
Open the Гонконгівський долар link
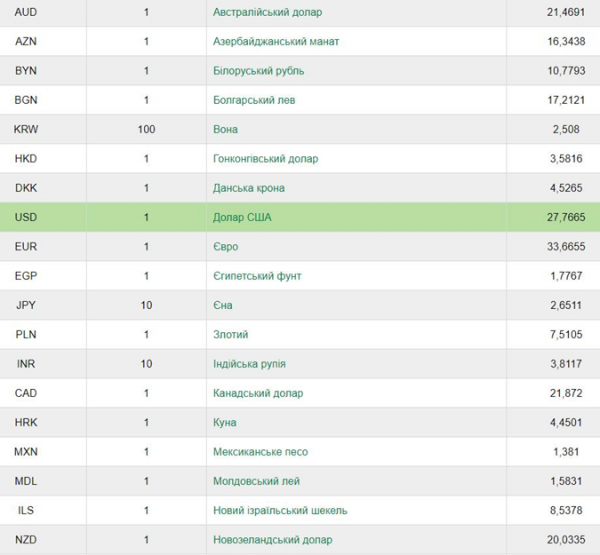[x=265, y=159]
